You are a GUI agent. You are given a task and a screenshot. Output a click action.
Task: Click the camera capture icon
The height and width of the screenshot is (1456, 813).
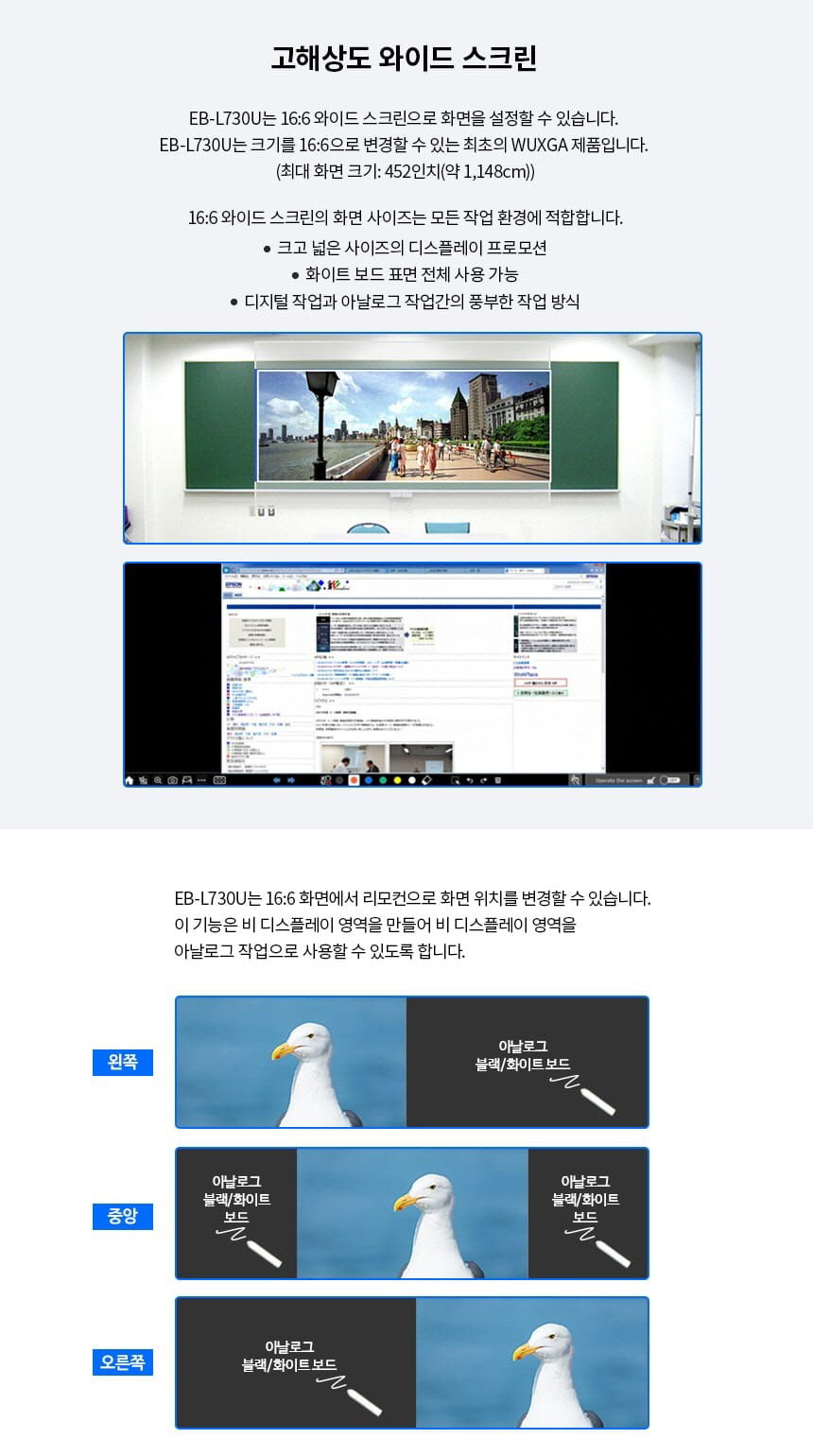pyautogui.click(x=172, y=780)
